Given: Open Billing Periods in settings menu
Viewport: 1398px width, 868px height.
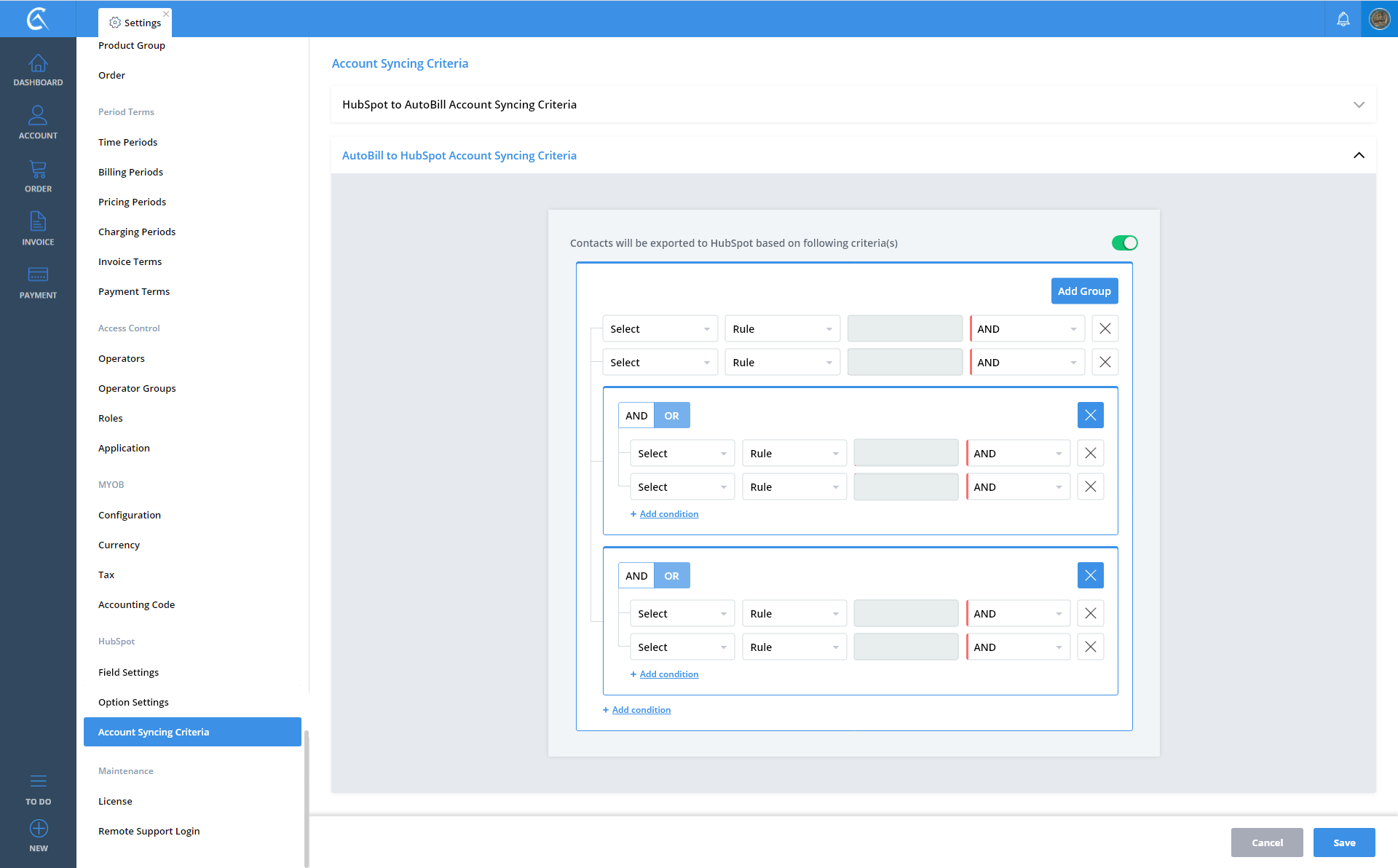Looking at the screenshot, I should click(x=130, y=172).
